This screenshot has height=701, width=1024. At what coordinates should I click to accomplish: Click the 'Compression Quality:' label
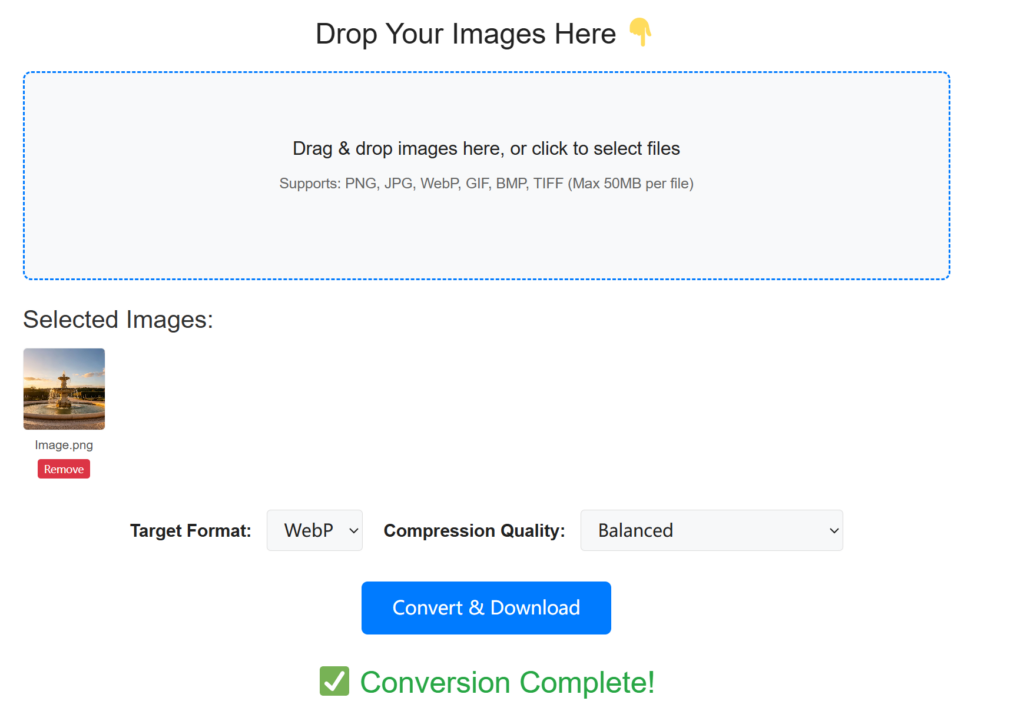click(x=475, y=530)
